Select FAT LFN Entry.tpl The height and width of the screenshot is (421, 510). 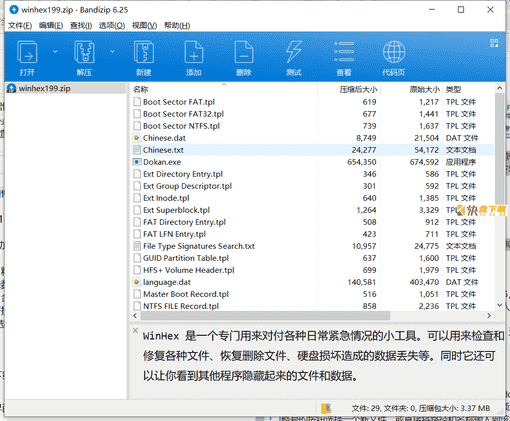313,234
